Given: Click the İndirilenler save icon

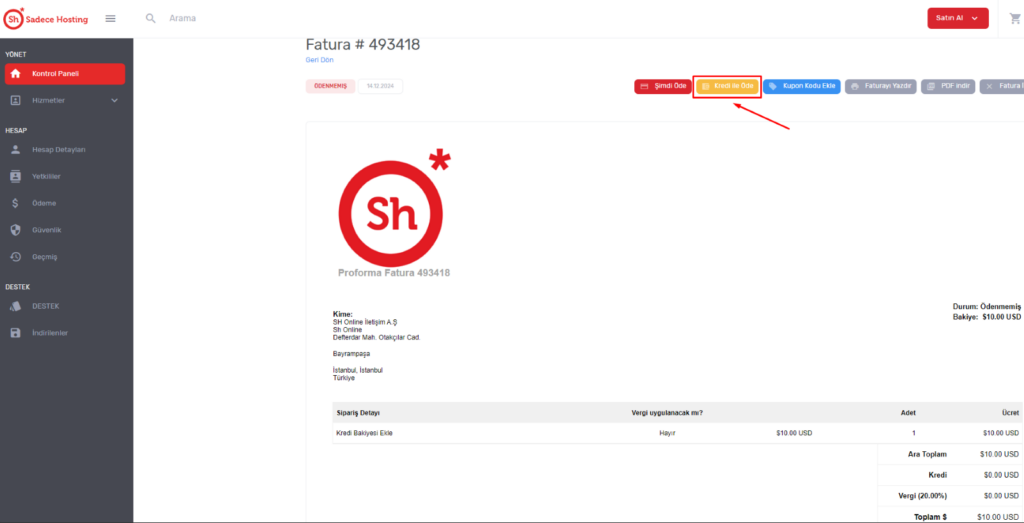Looking at the screenshot, I should point(16,333).
